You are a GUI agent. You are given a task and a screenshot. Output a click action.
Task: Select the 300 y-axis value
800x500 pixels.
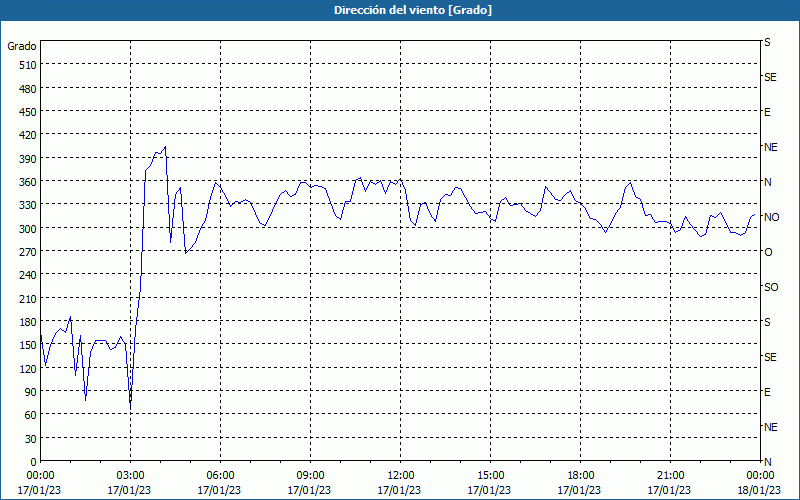[x=29, y=229]
